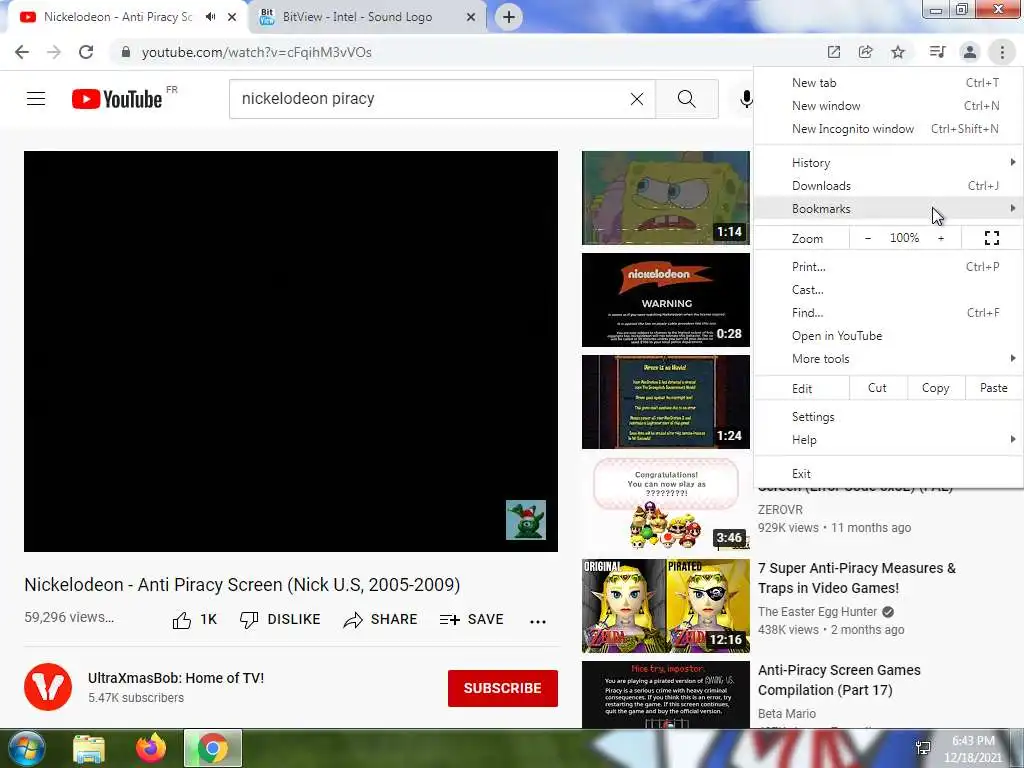Click the YouTube logo

(118, 99)
